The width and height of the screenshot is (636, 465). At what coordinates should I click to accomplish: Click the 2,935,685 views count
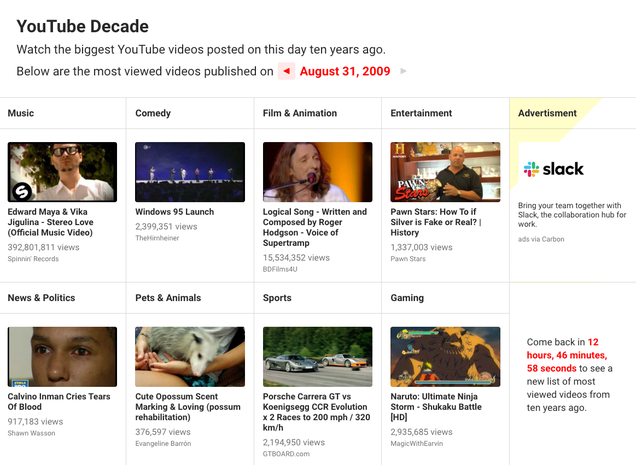coord(421,432)
